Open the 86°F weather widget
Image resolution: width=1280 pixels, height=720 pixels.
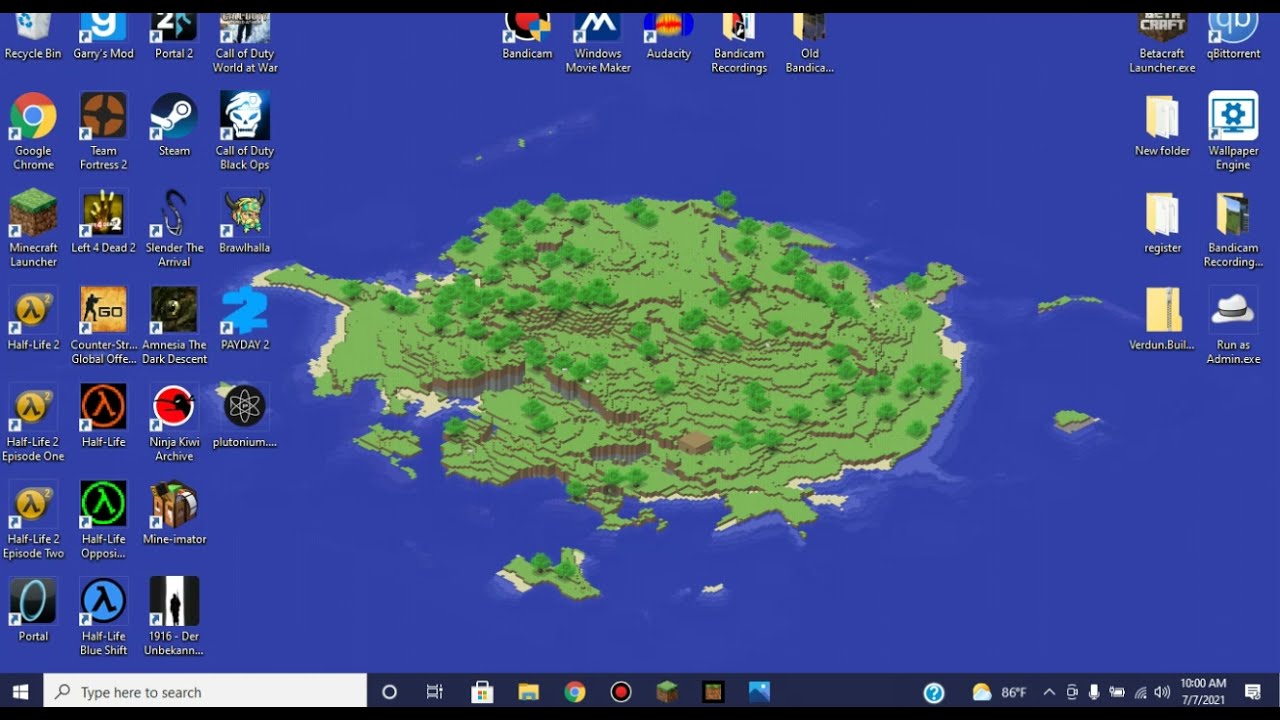point(999,692)
